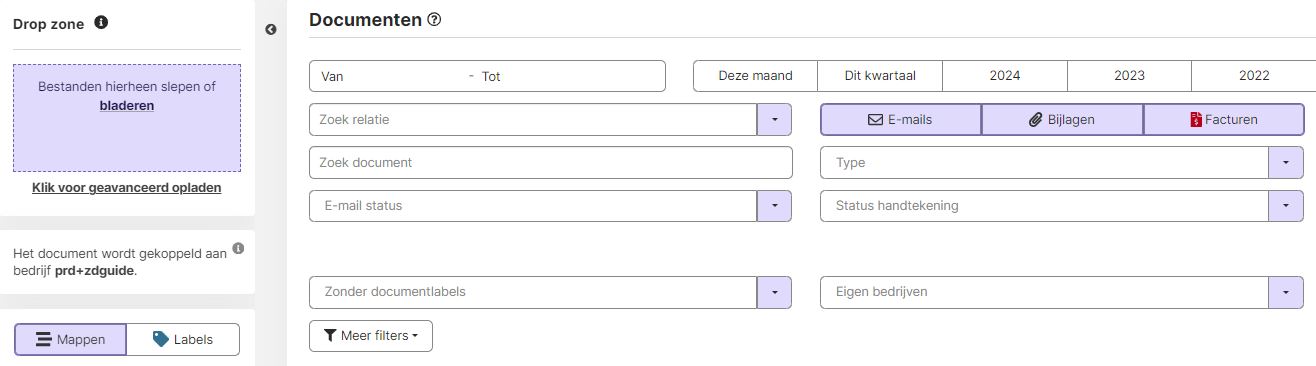Open Klik voor geavanceerd opladen link
Image resolution: width=1316 pixels, height=366 pixels.
point(127,187)
